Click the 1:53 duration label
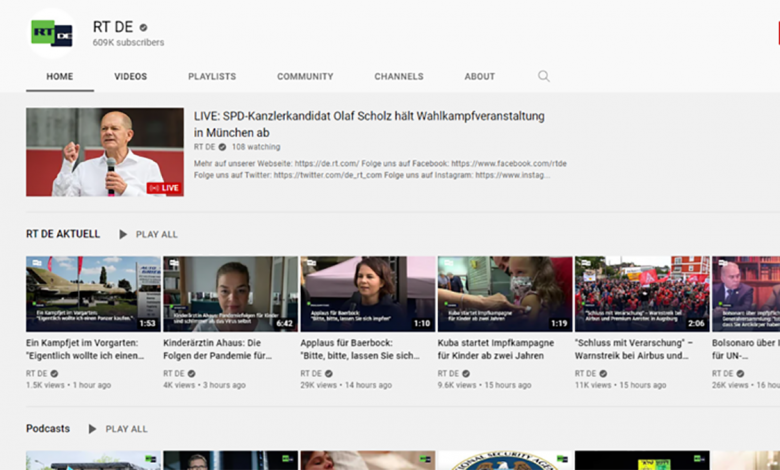 point(147,323)
